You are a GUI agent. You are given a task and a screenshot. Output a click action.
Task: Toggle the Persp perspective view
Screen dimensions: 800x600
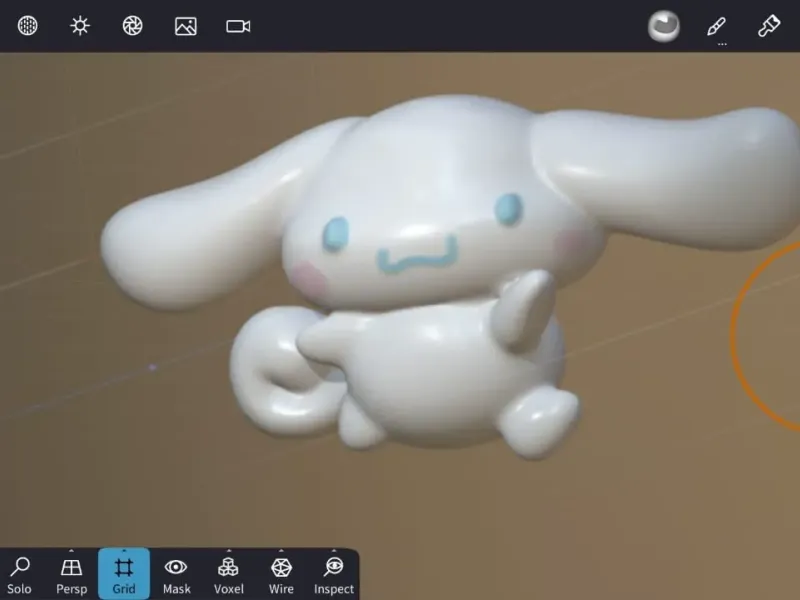(71, 575)
